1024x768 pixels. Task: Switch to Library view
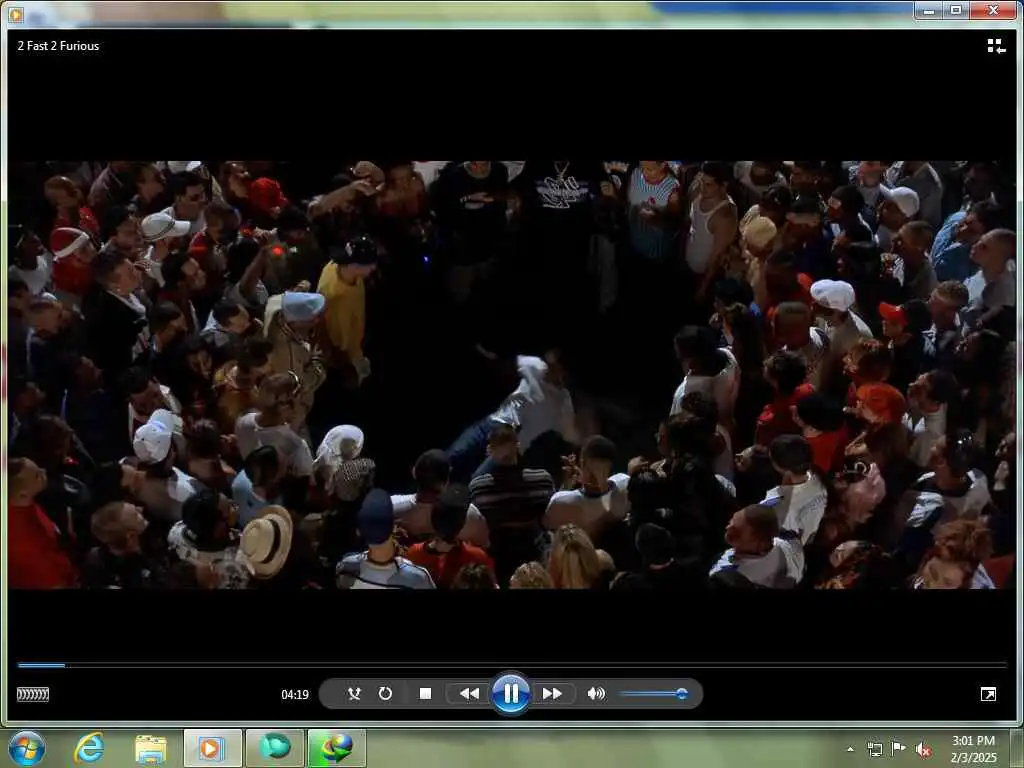coord(996,46)
